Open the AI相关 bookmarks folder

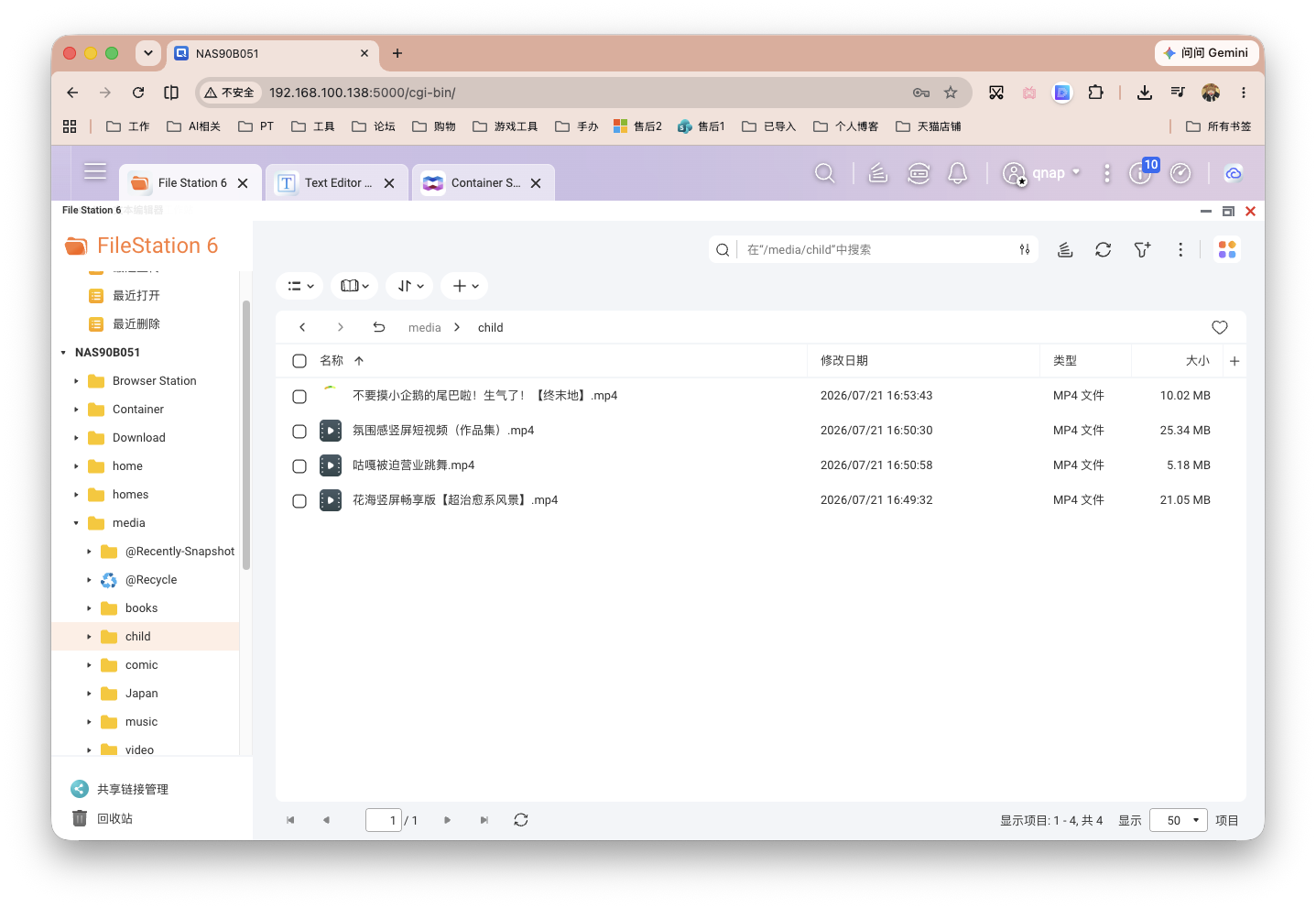193,126
